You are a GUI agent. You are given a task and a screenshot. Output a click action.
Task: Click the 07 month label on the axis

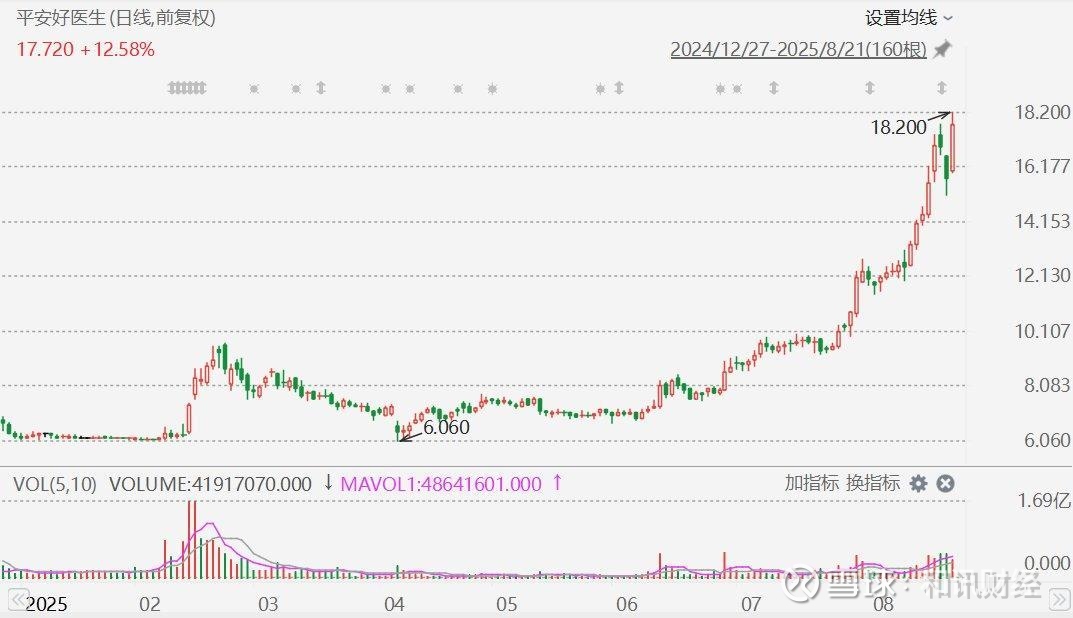[751, 604]
